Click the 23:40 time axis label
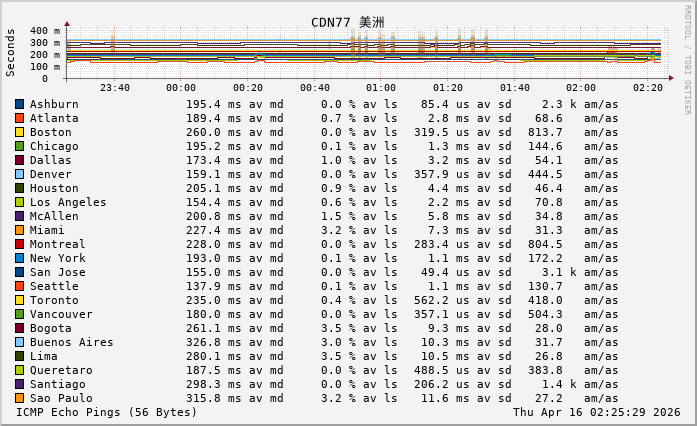The height and width of the screenshot is (426, 697). tap(115, 88)
